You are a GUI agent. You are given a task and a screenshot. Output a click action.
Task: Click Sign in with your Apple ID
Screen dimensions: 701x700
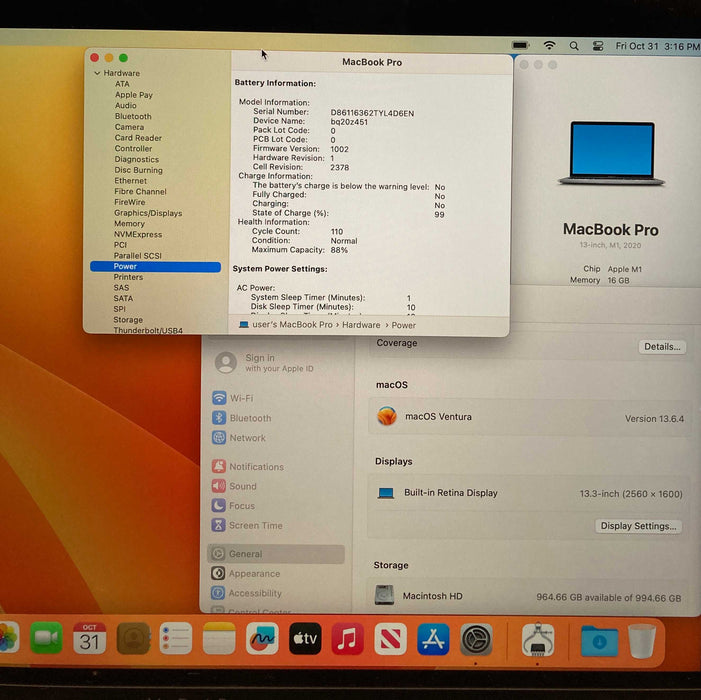[265, 363]
